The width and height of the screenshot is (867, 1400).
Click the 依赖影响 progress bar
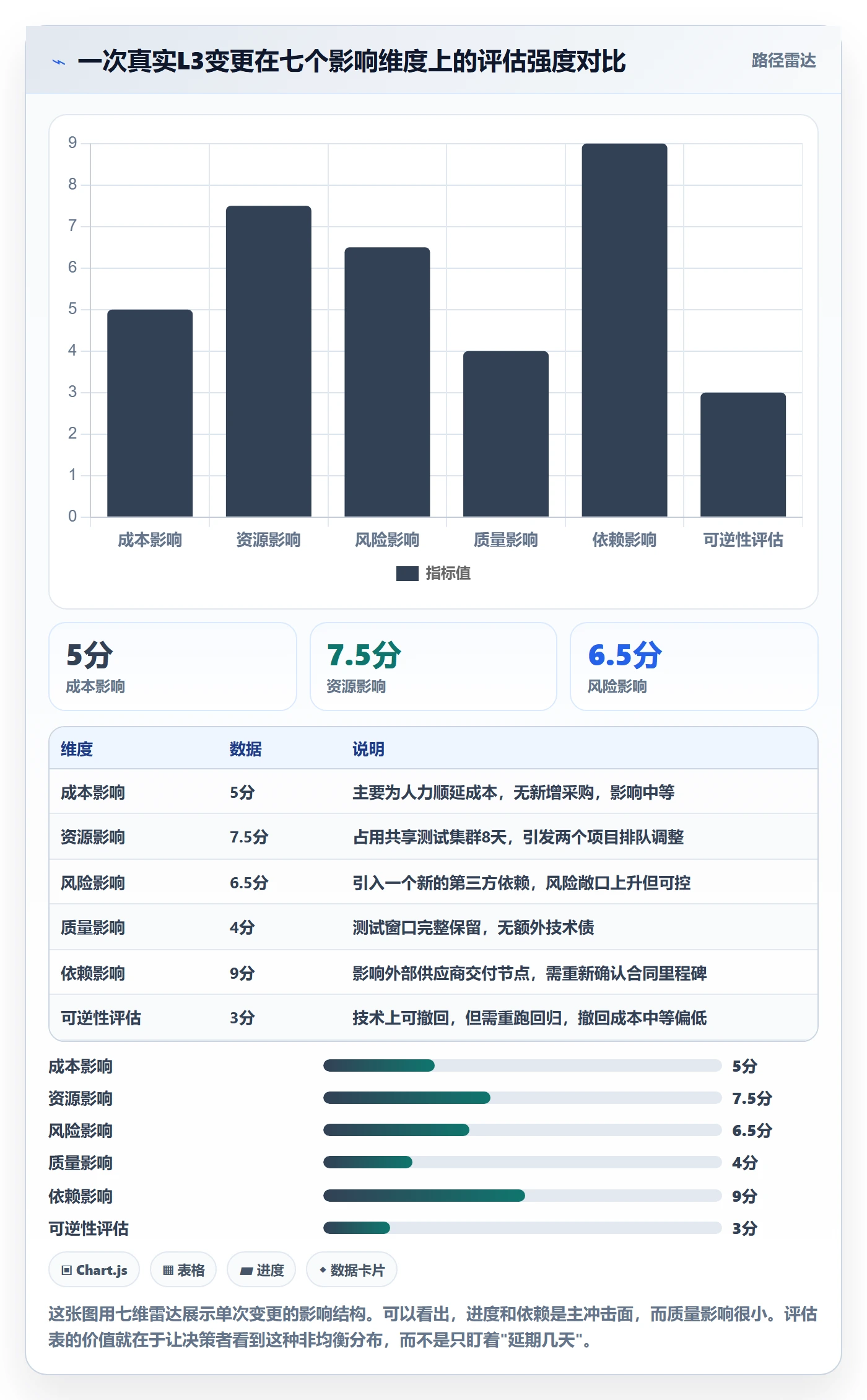pos(523,1196)
